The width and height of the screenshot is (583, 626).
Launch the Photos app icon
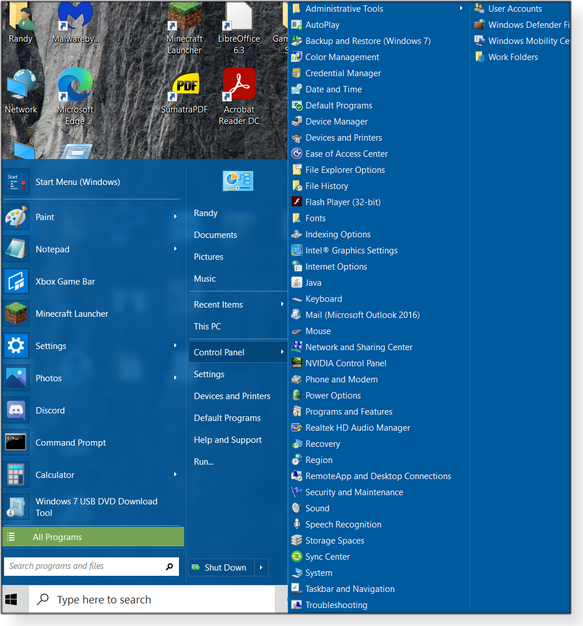16,378
